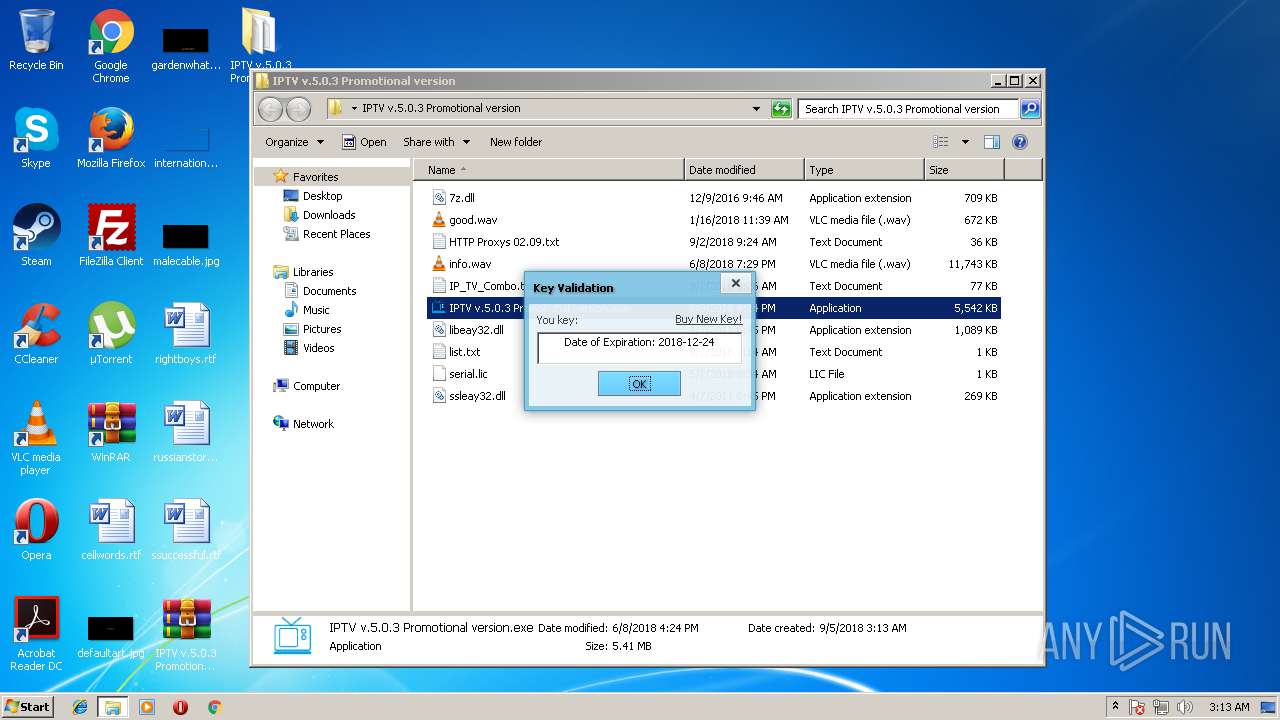The width and height of the screenshot is (1280, 720).
Task: Launch Mozilla Firefox desktop shortcut
Action: pos(111,138)
